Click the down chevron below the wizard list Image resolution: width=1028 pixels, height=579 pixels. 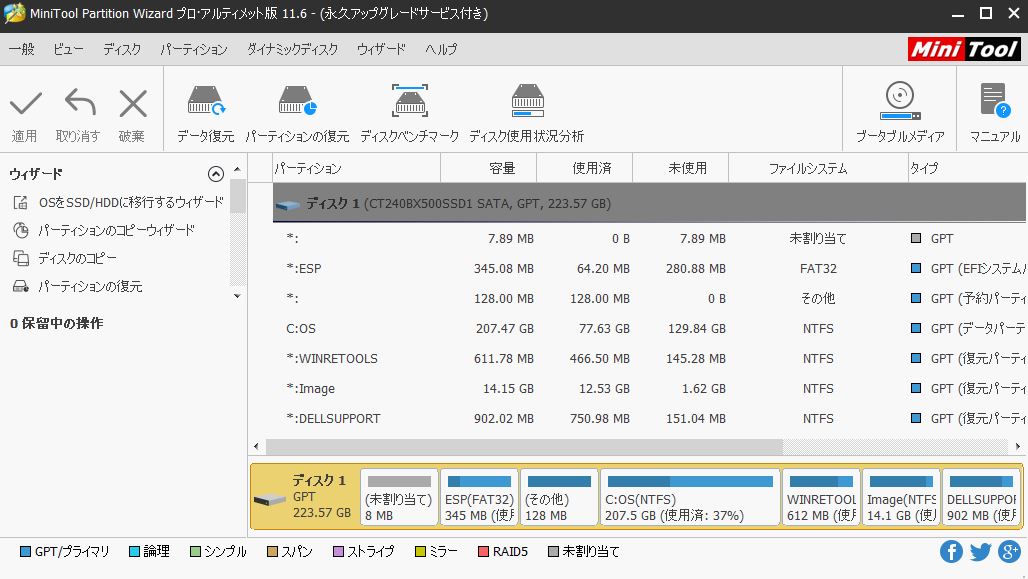click(x=236, y=297)
